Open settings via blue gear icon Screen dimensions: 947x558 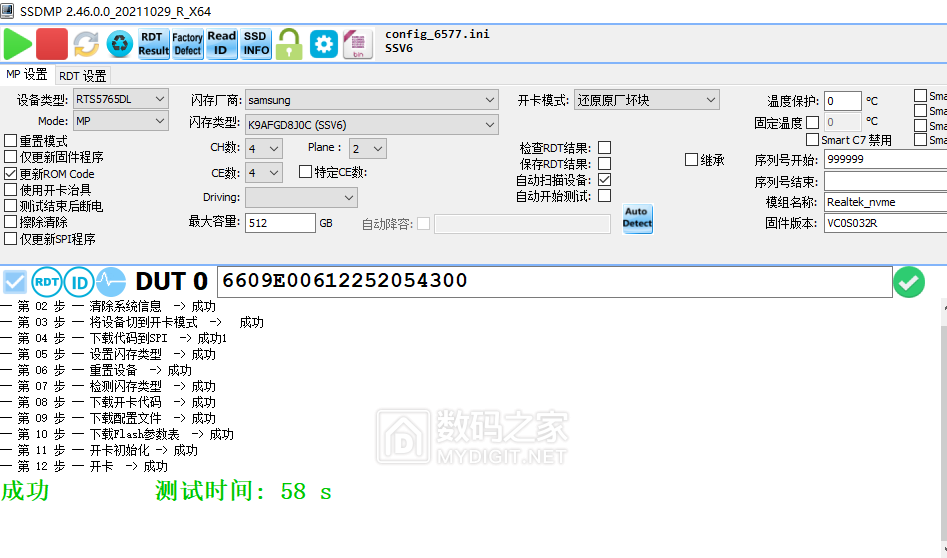pyautogui.click(x=324, y=43)
